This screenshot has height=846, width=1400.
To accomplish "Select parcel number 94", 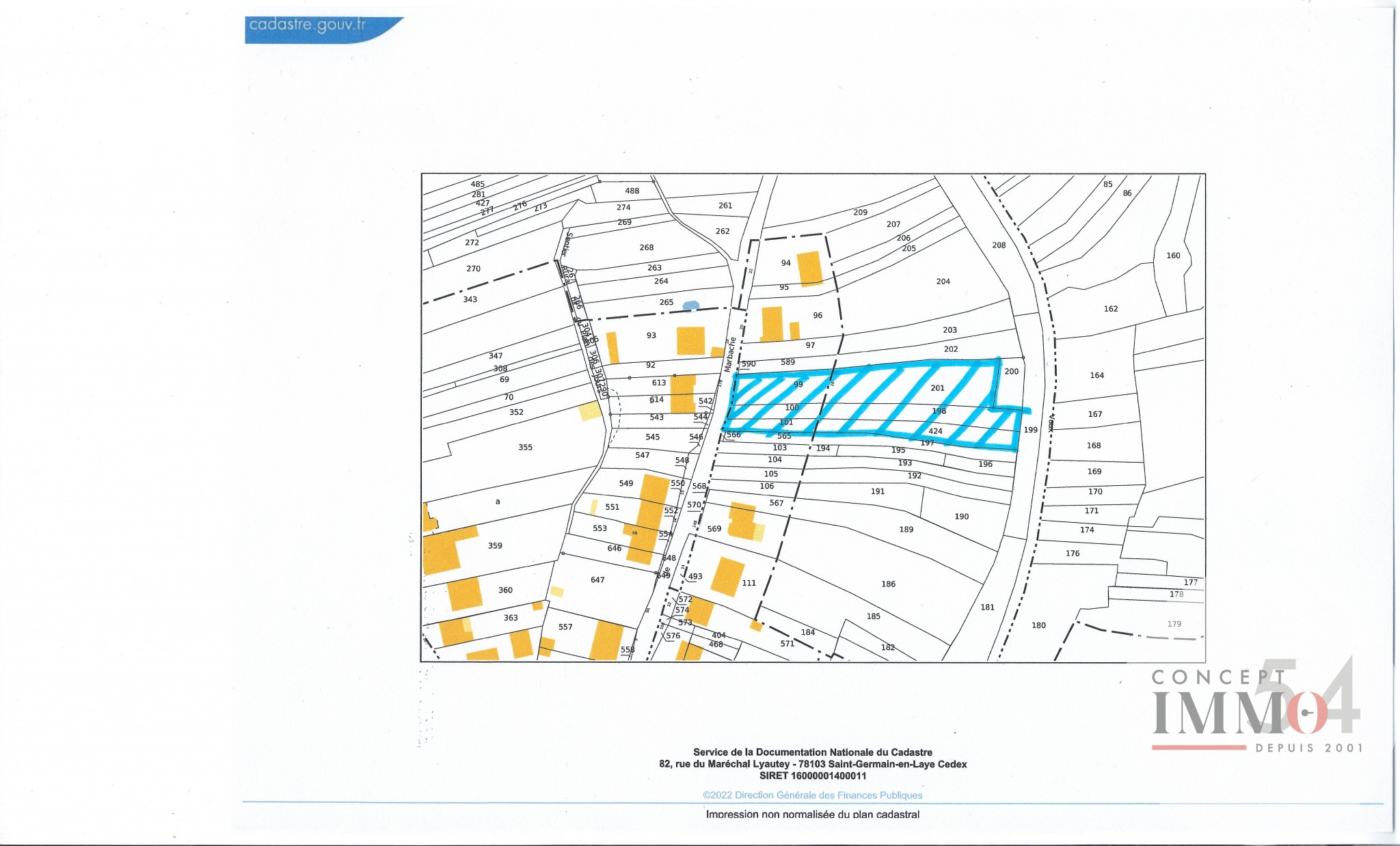I will 786,263.
